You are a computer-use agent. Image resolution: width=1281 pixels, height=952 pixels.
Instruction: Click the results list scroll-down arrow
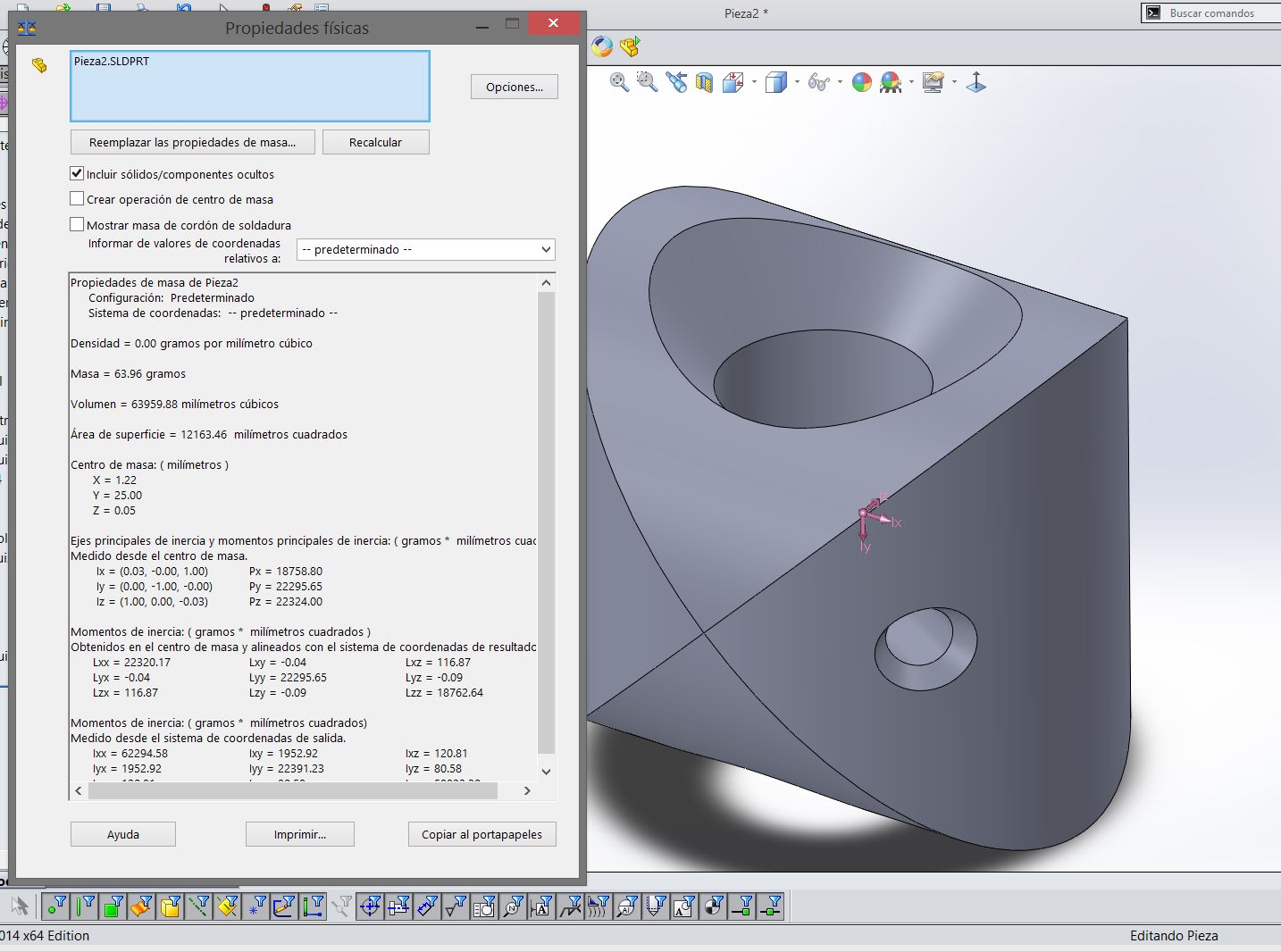coord(547,772)
